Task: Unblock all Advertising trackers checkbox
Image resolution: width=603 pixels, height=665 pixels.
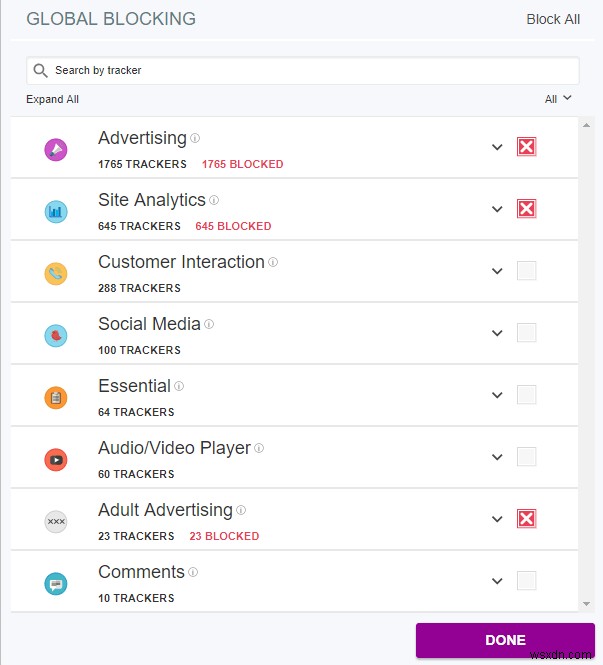Action: [x=526, y=147]
